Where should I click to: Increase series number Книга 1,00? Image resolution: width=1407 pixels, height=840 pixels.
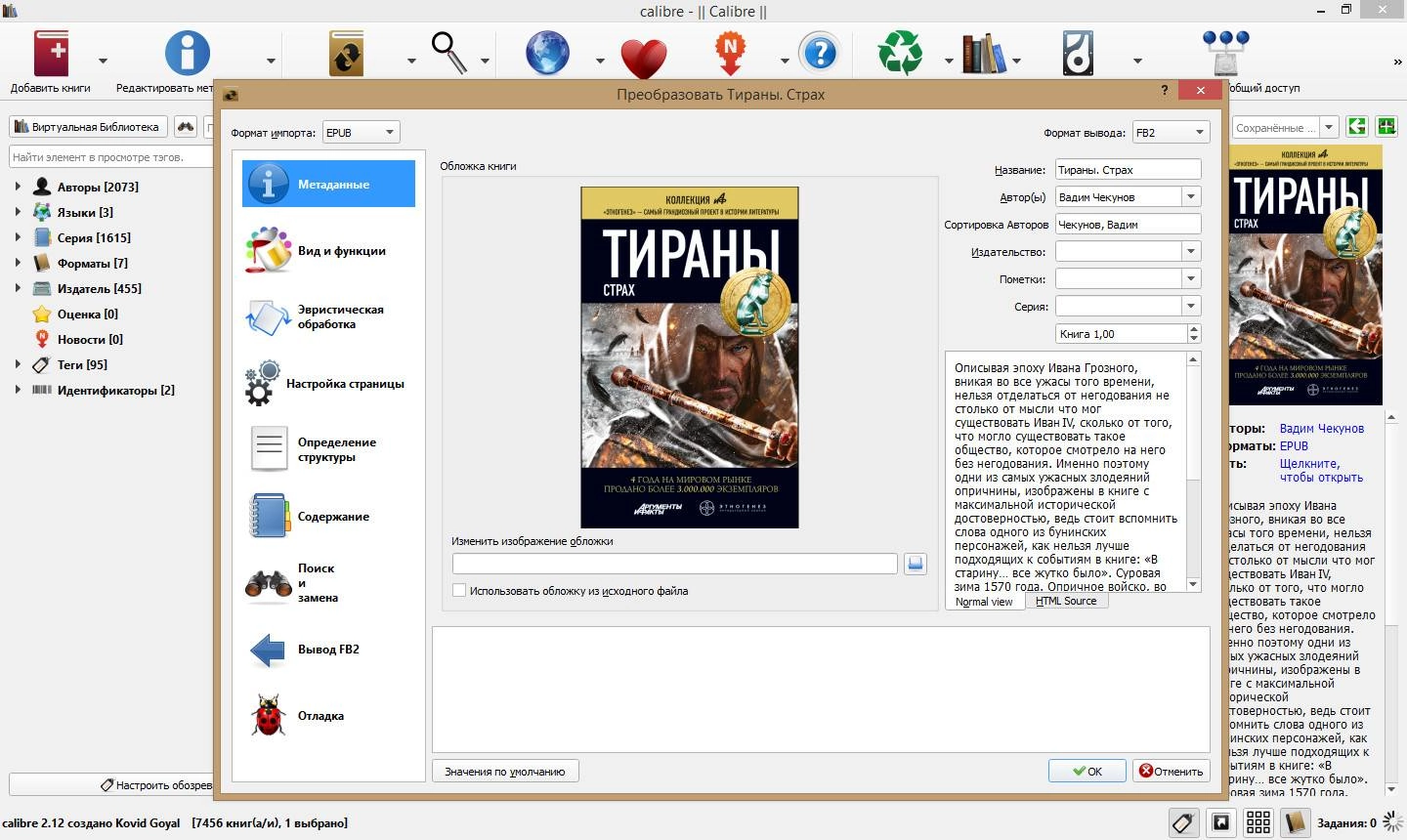pos(1194,329)
